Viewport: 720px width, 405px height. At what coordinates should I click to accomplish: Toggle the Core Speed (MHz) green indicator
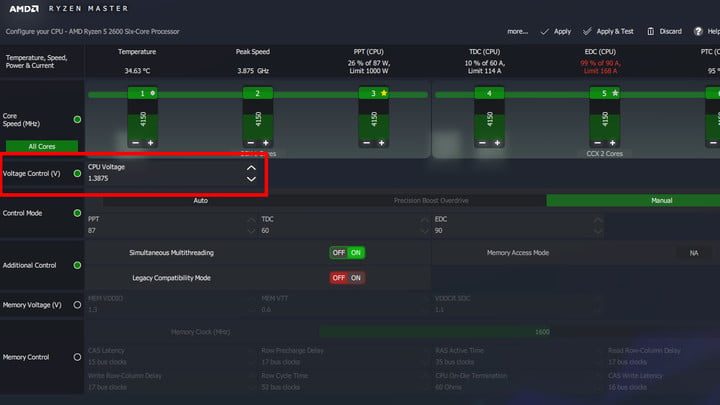tap(77, 119)
